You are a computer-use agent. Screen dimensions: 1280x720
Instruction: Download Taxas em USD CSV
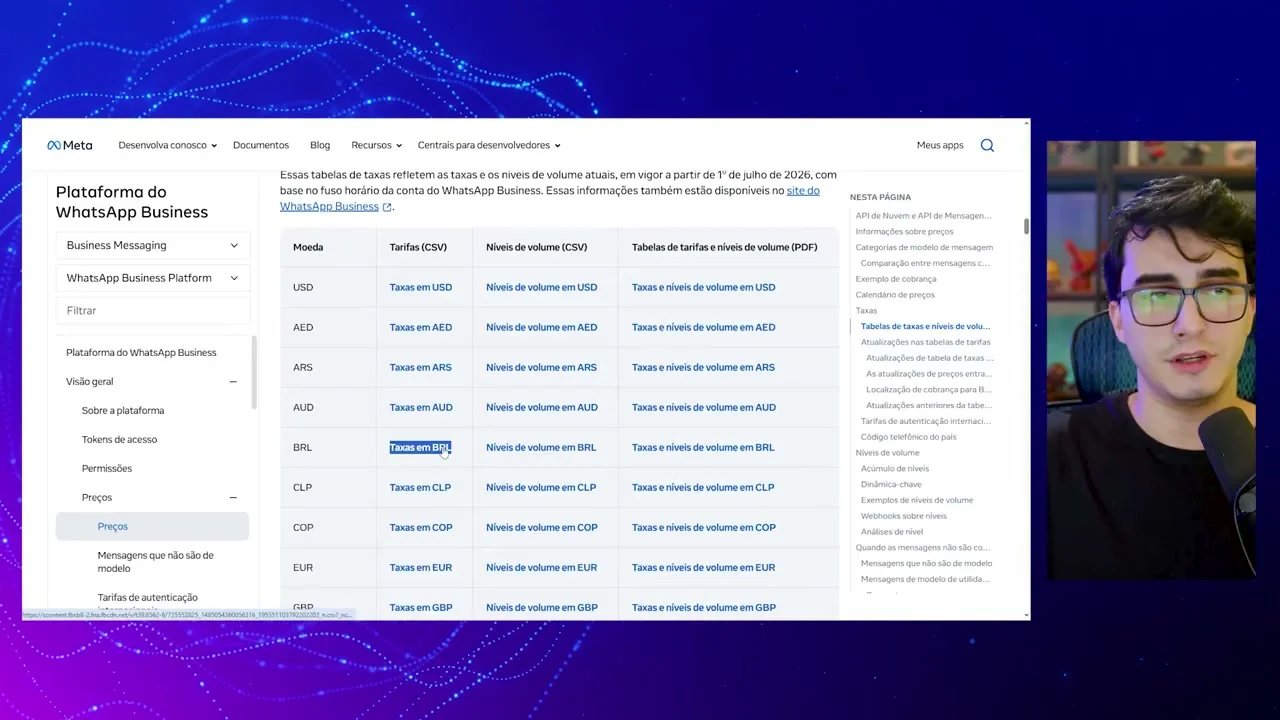pyautogui.click(x=421, y=287)
